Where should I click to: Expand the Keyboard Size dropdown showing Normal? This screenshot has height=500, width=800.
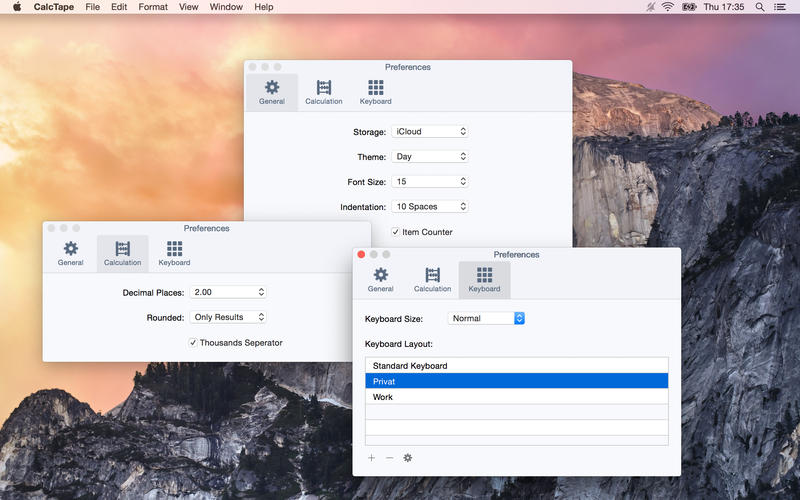[486, 318]
